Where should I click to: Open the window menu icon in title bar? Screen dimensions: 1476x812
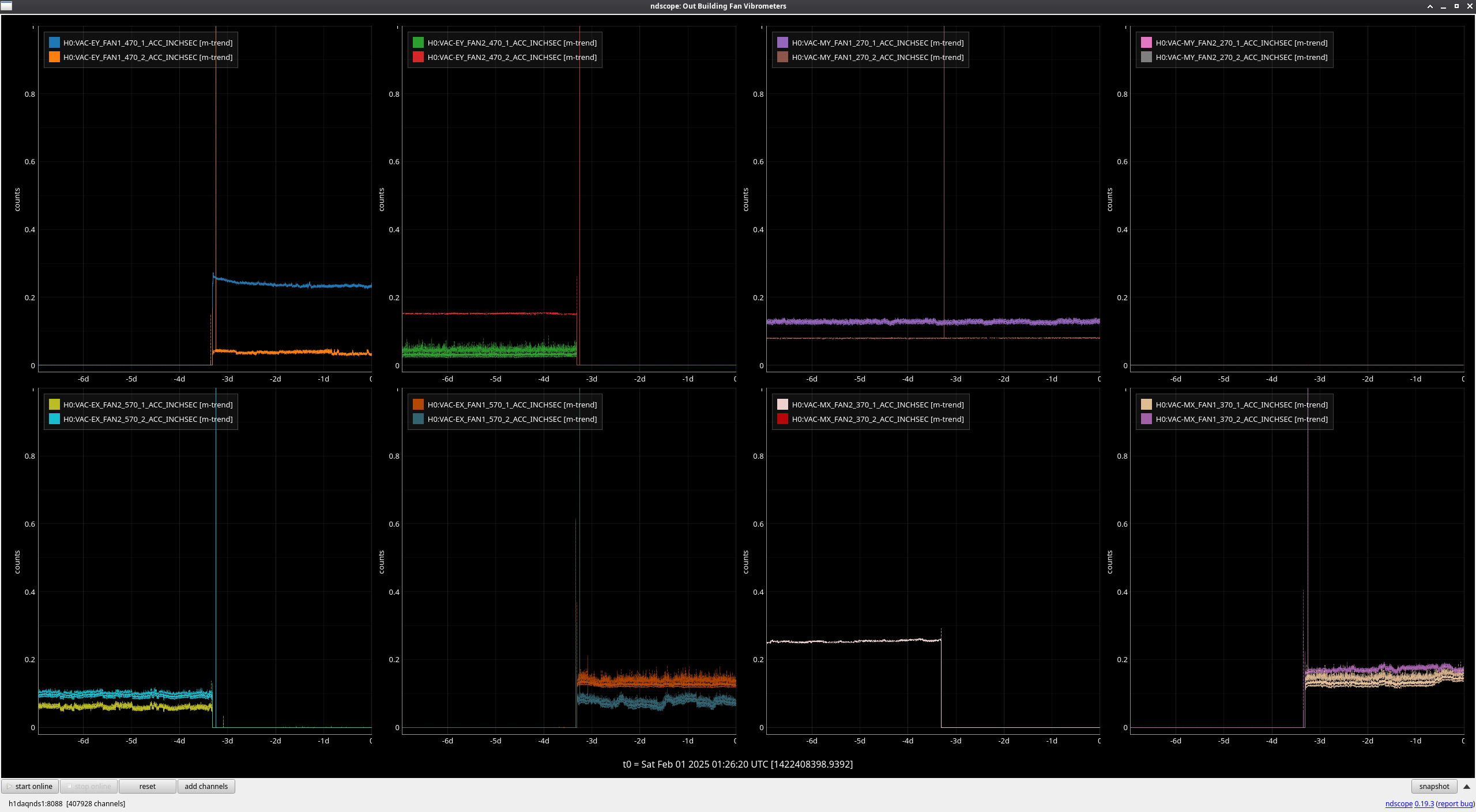6,6
